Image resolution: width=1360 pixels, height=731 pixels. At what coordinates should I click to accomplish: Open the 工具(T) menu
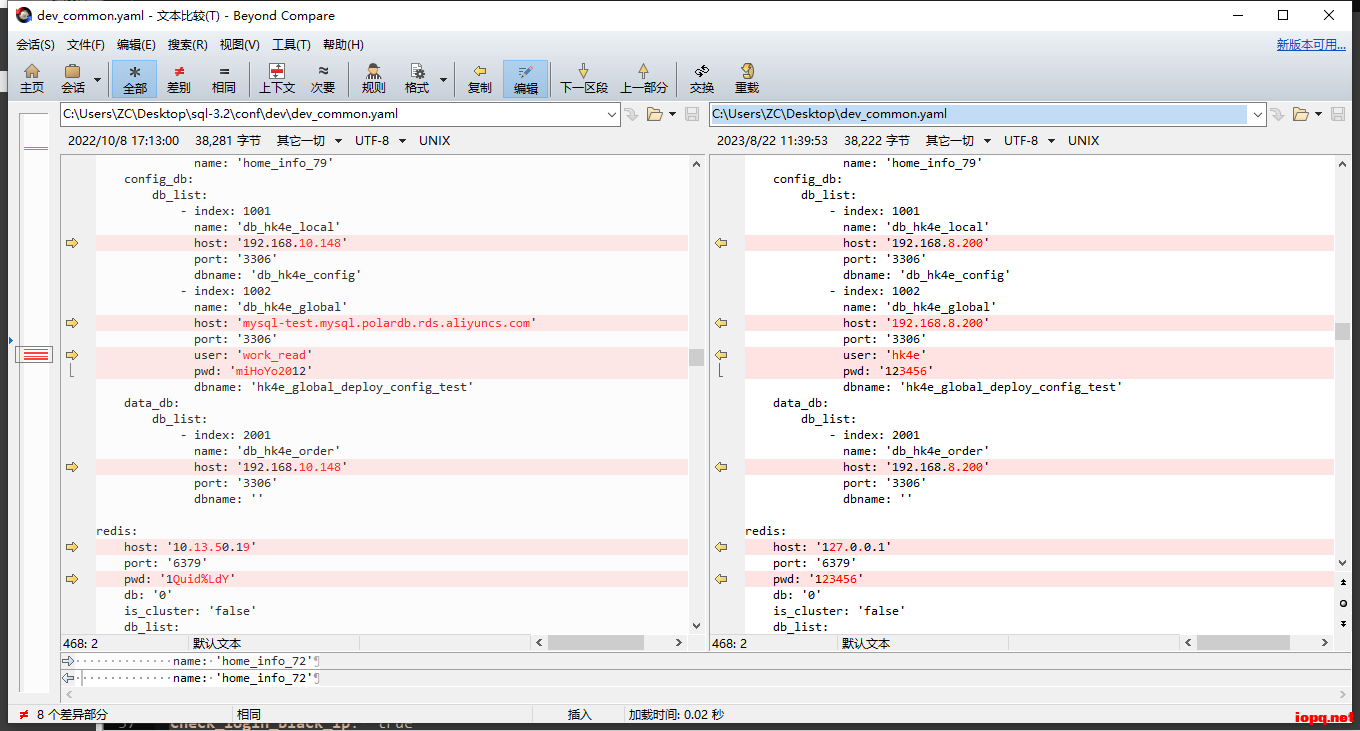click(x=293, y=44)
